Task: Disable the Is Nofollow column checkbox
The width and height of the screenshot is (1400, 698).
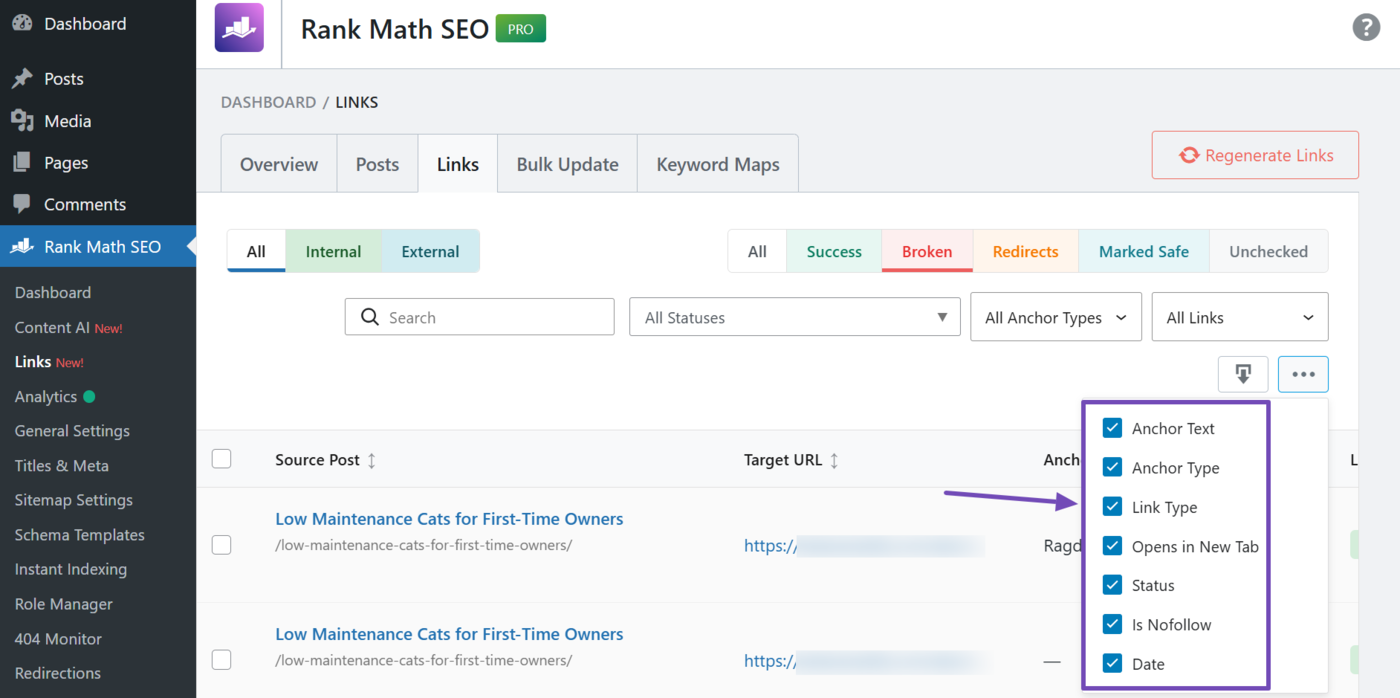Action: tap(1112, 625)
